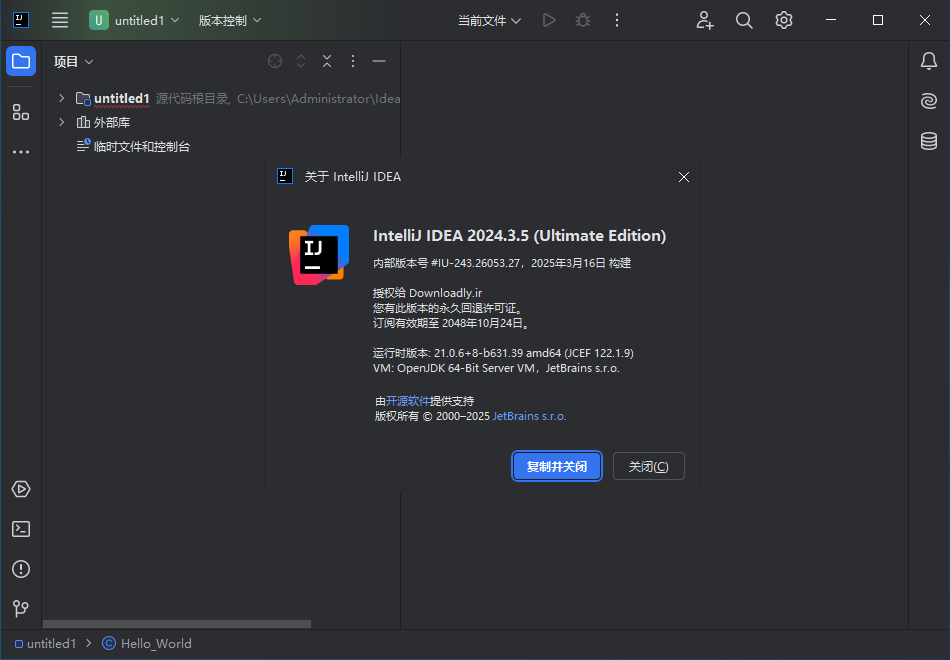The width and height of the screenshot is (950, 660).
Task: Open the AI Assistant spiral icon
Action: (x=929, y=101)
